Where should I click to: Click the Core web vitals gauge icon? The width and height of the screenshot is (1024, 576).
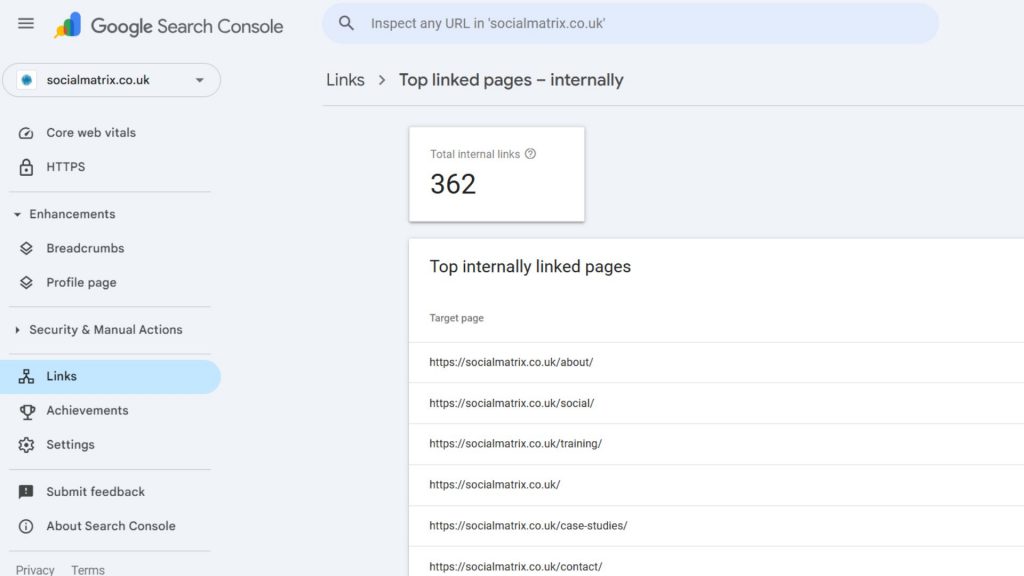pyautogui.click(x=27, y=133)
